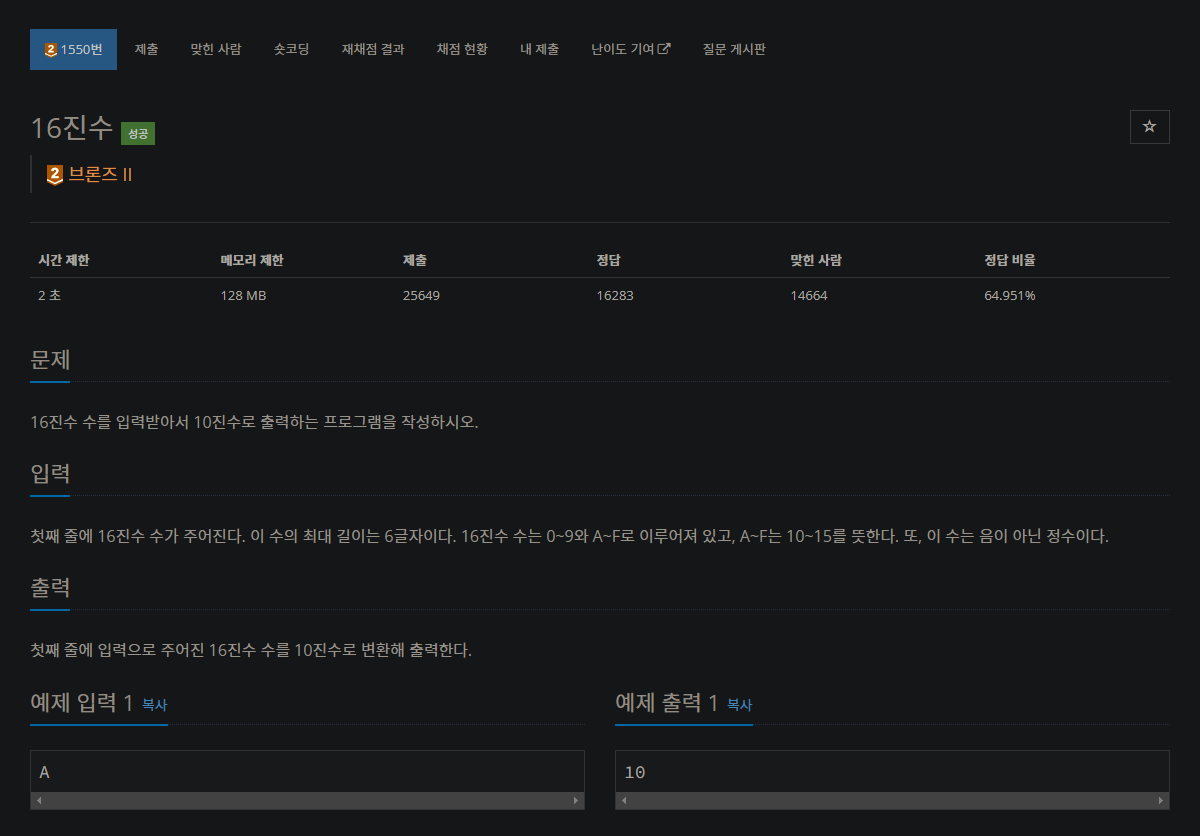Screen dimensions: 1200x836
Task: Click the '입력' section heading
Action: point(50,475)
